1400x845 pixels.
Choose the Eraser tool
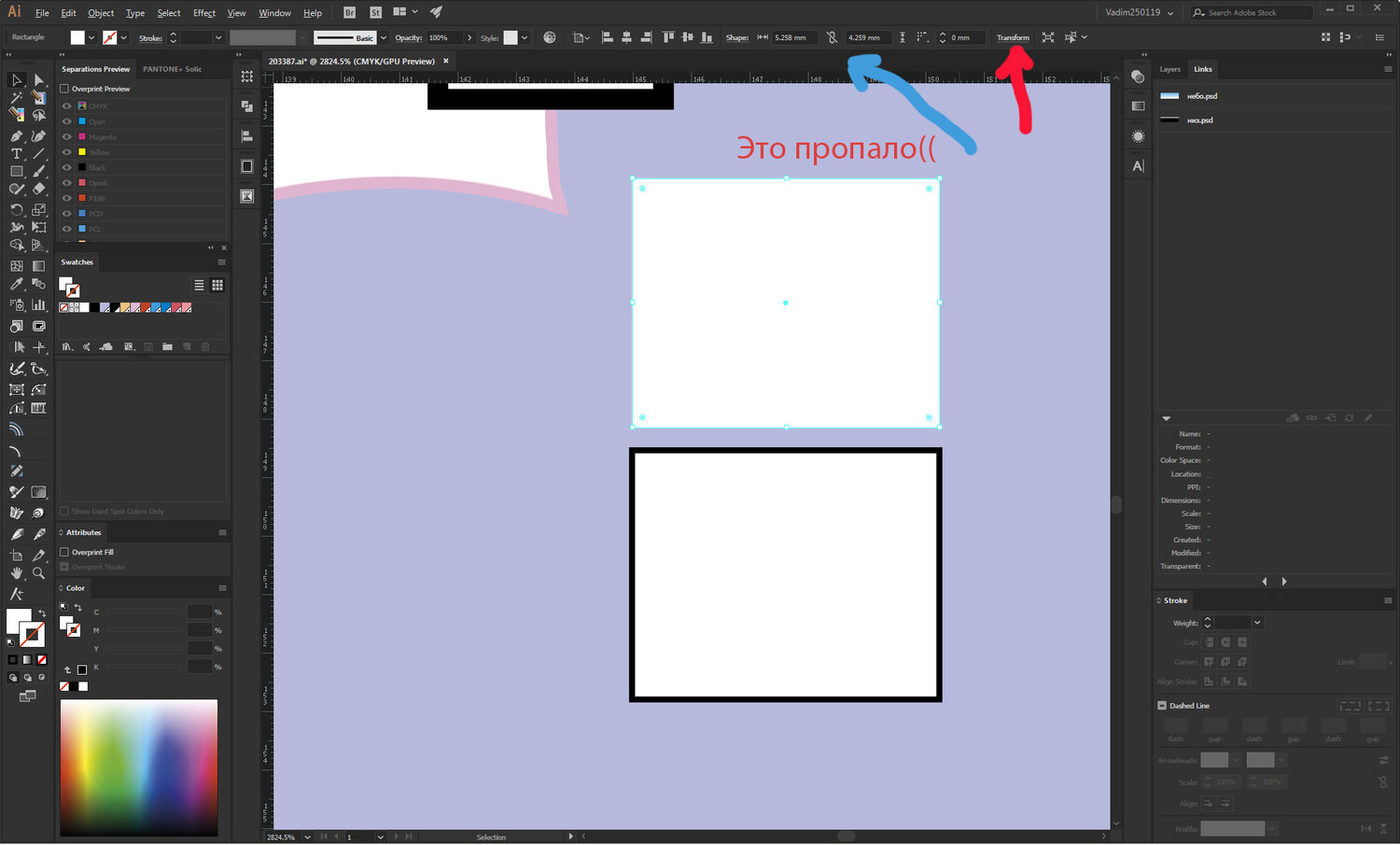[x=38, y=190]
